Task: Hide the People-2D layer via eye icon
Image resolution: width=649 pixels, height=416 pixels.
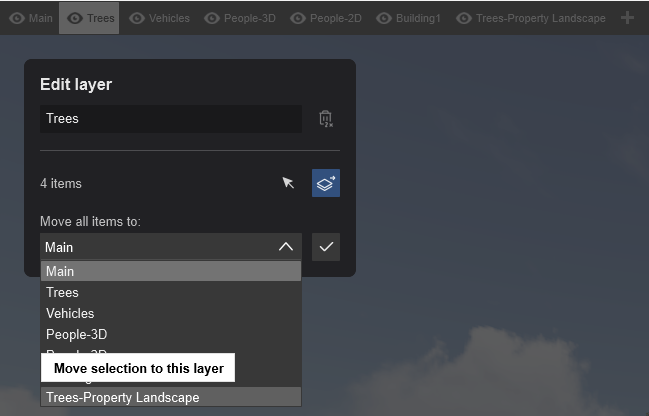Action: pyautogui.click(x=298, y=18)
